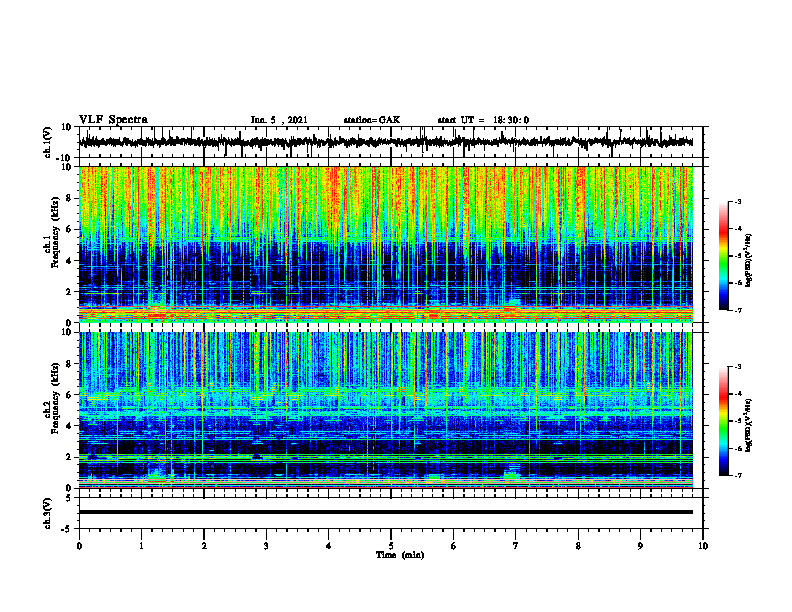Click the -7 value on ch.1 color bar

[x=737, y=310]
